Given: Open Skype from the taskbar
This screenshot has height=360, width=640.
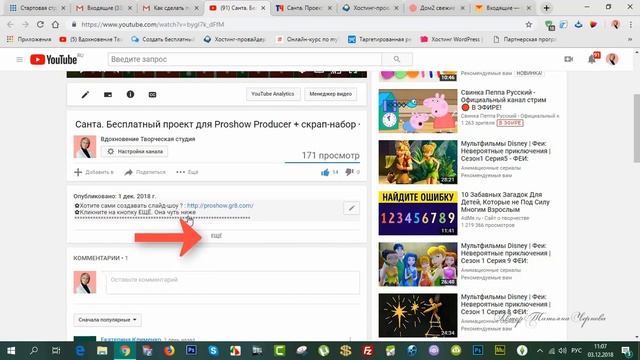Looking at the screenshot, I should pos(213,351).
